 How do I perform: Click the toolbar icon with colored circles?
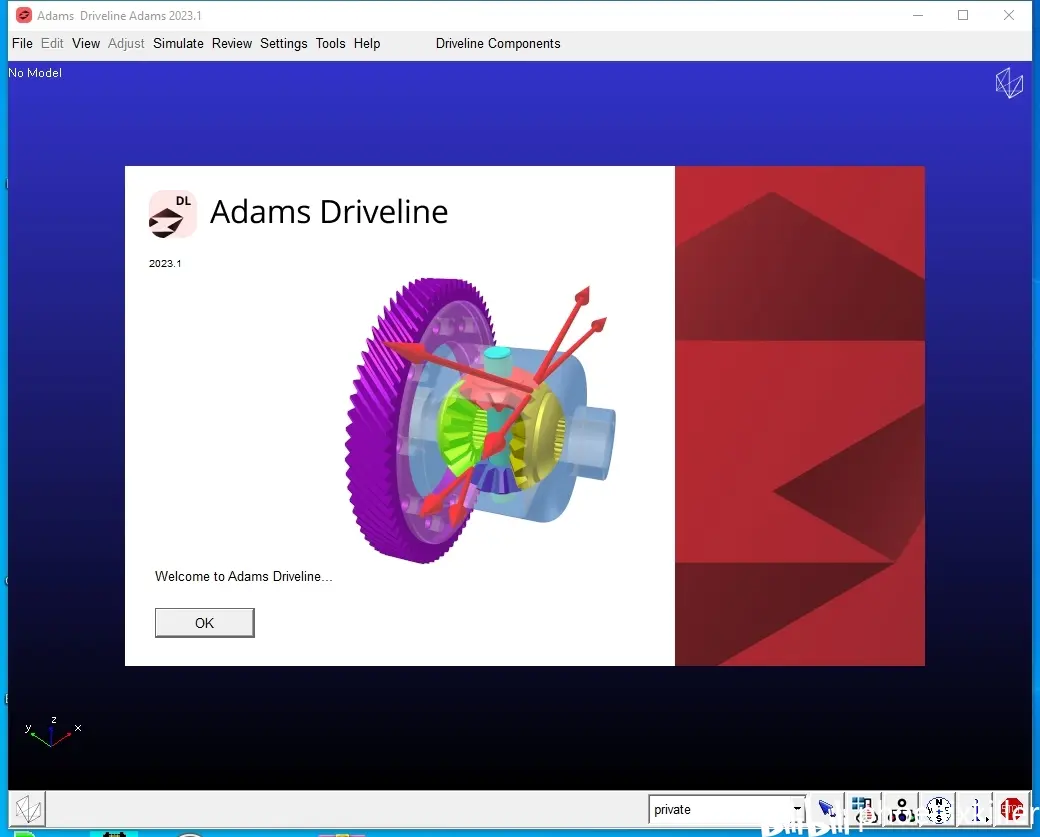(901, 809)
